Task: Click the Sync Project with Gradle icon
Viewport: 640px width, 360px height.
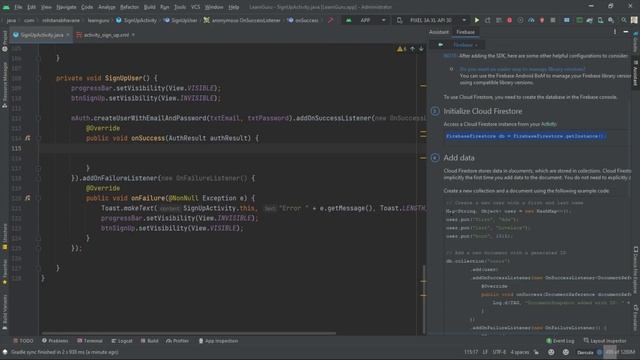Action: coord(590,20)
